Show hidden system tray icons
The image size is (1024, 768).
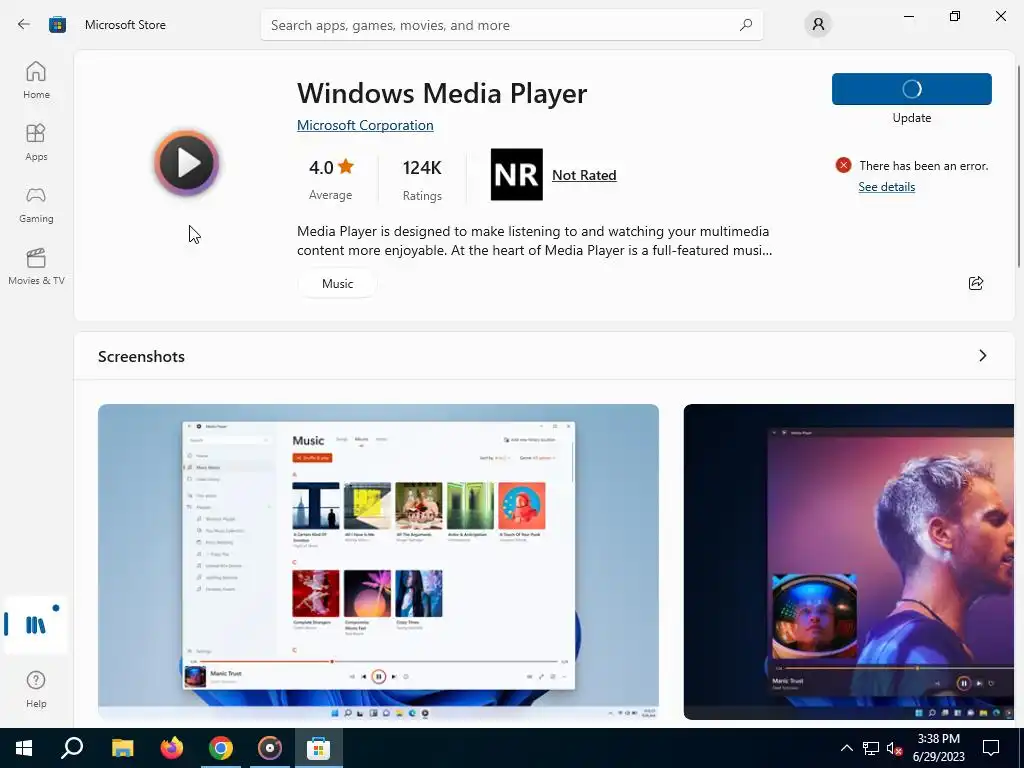(x=846, y=748)
